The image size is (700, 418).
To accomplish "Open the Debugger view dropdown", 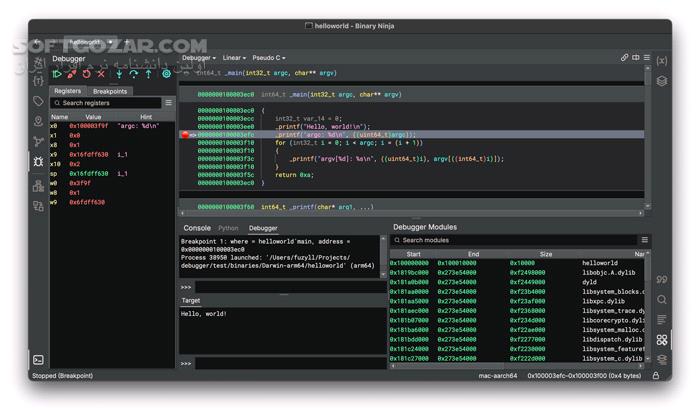I will point(199,58).
